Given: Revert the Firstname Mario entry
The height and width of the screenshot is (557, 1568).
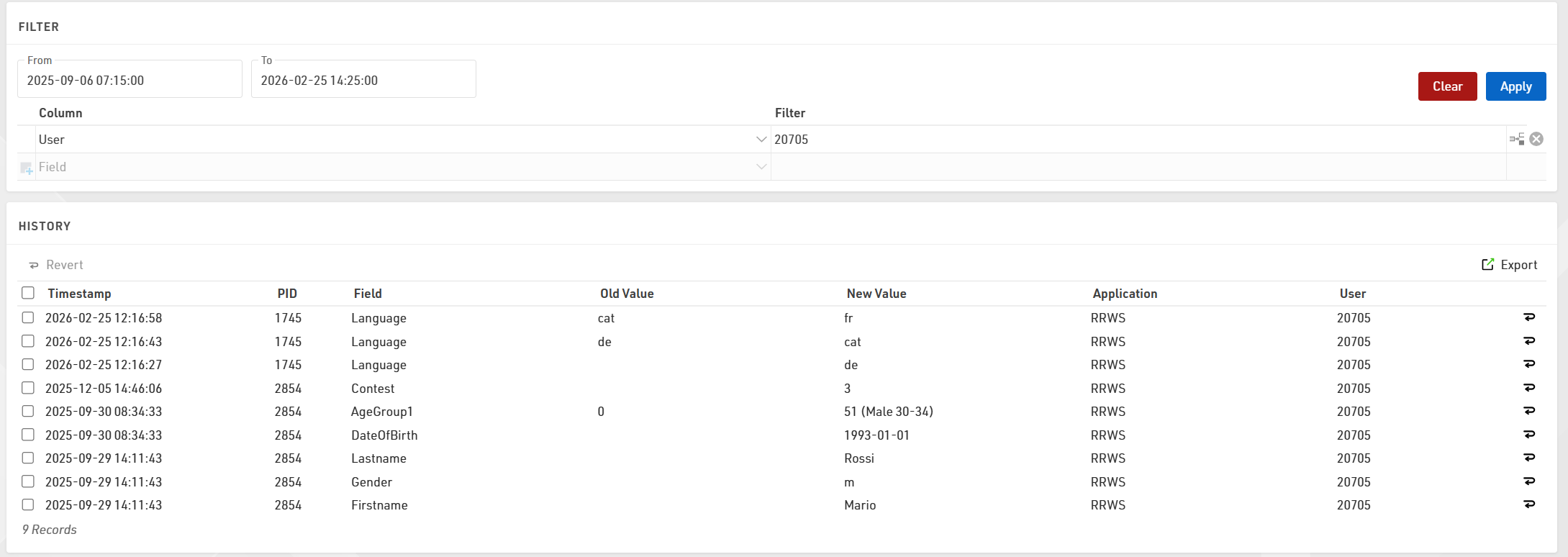Looking at the screenshot, I should 1529,504.
